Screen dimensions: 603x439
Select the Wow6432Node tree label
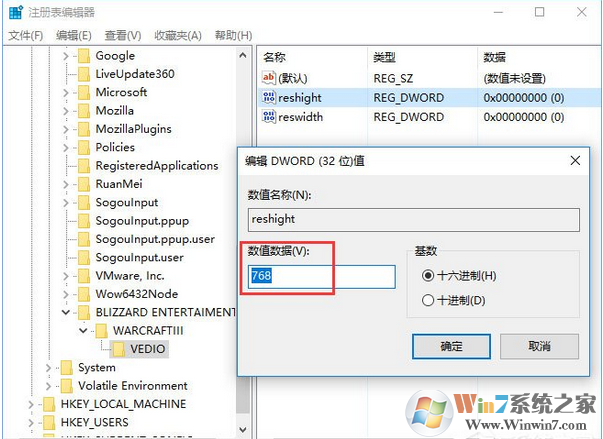(137, 294)
